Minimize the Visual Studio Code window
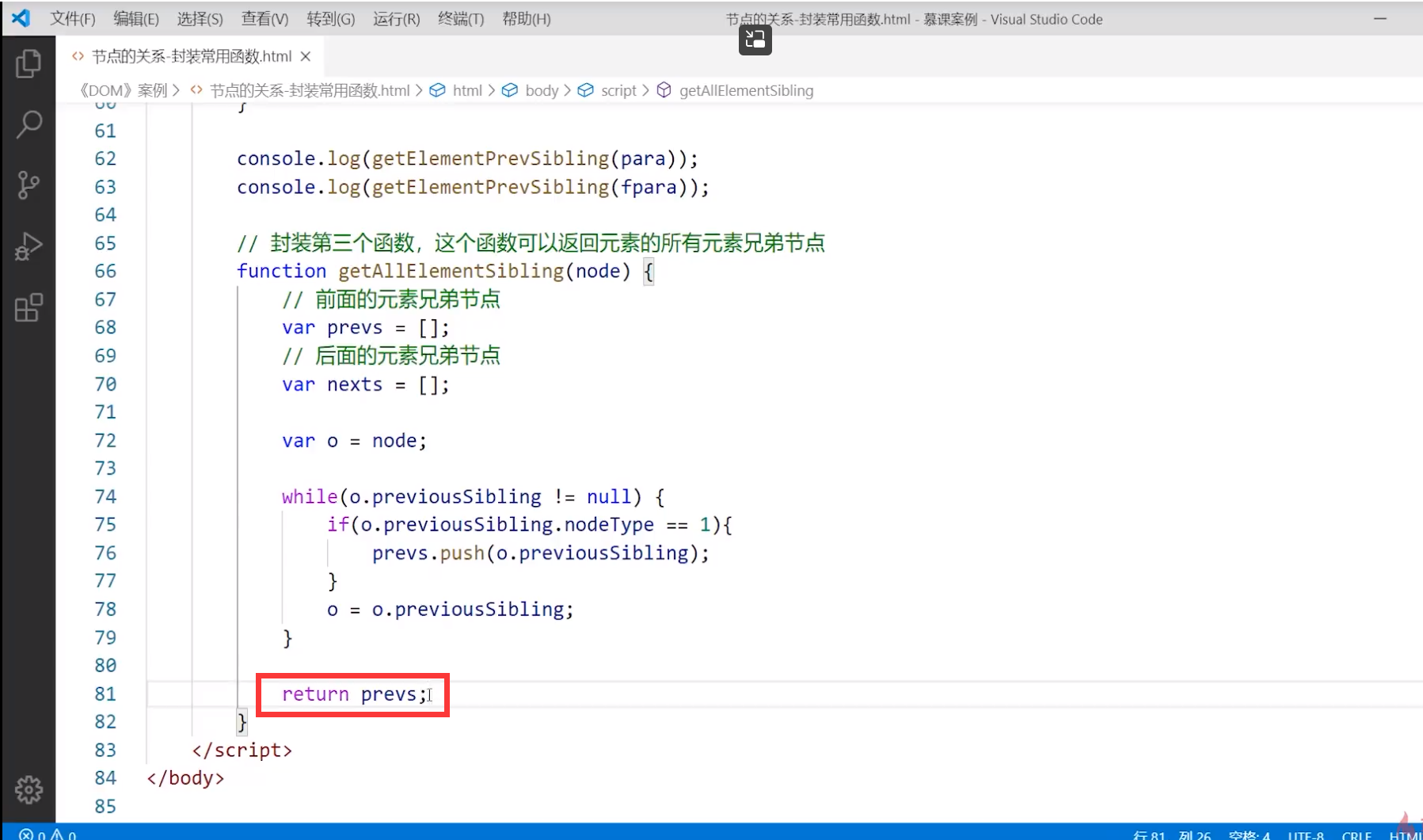Image resolution: width=1423 pixels, height=840 pixels. (x=1380, y=18)
